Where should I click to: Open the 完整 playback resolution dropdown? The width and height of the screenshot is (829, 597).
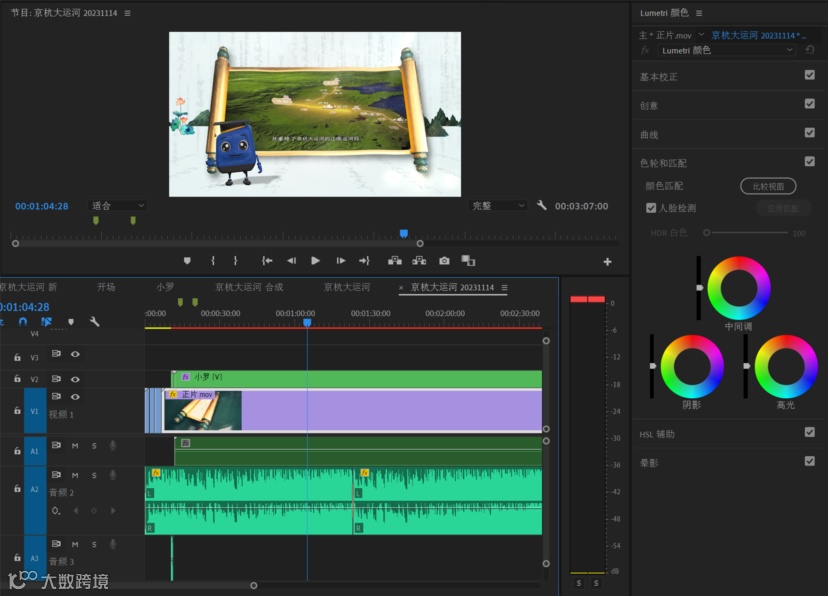[x=498, y=206]
